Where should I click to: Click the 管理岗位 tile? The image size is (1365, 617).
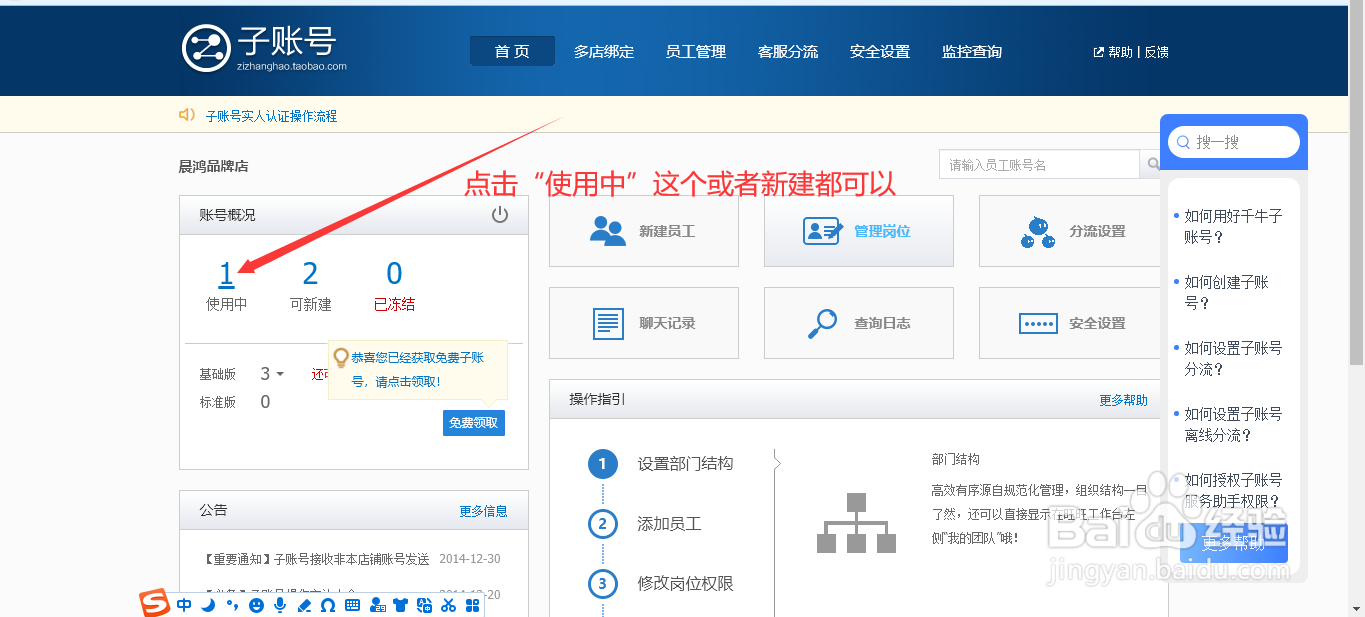coord(859,231)
